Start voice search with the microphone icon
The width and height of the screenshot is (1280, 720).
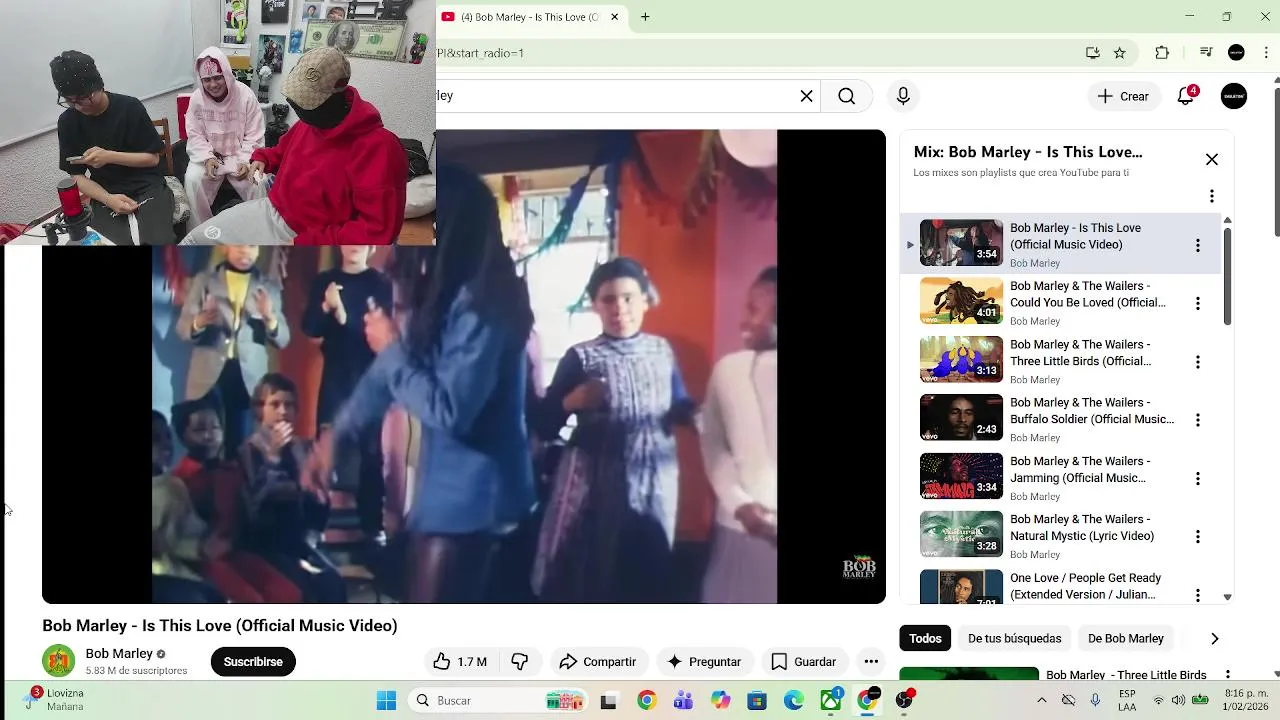click(x=903, y=96)
